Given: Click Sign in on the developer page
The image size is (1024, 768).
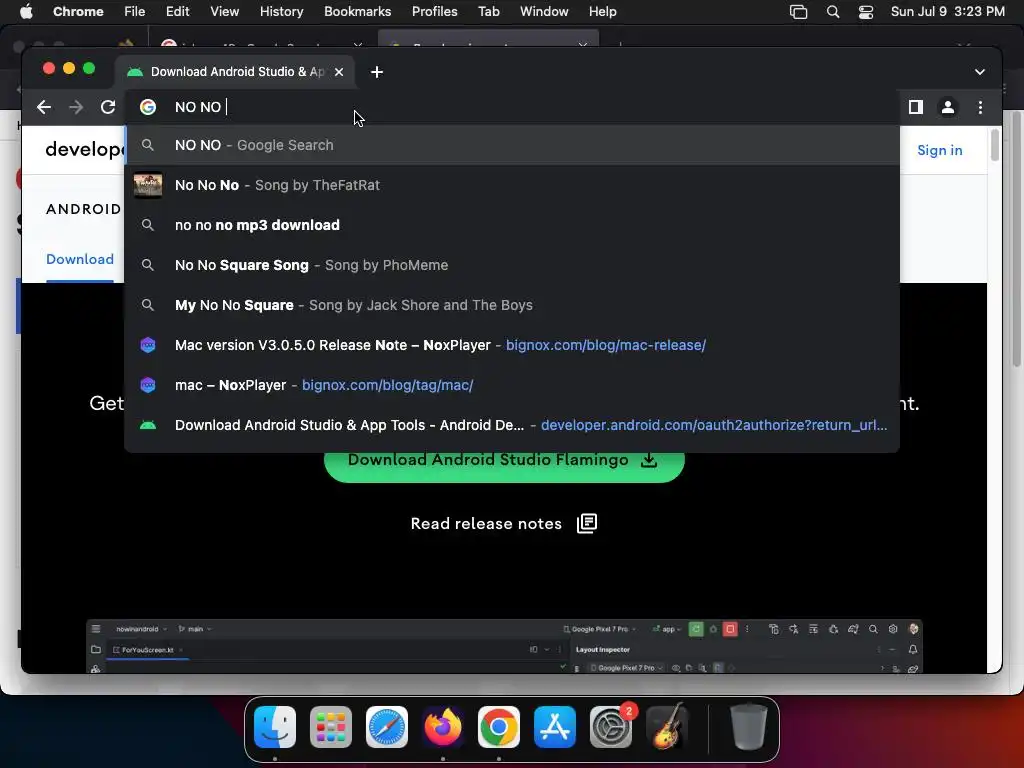Looking at the screenshot, I should point(939,150).
